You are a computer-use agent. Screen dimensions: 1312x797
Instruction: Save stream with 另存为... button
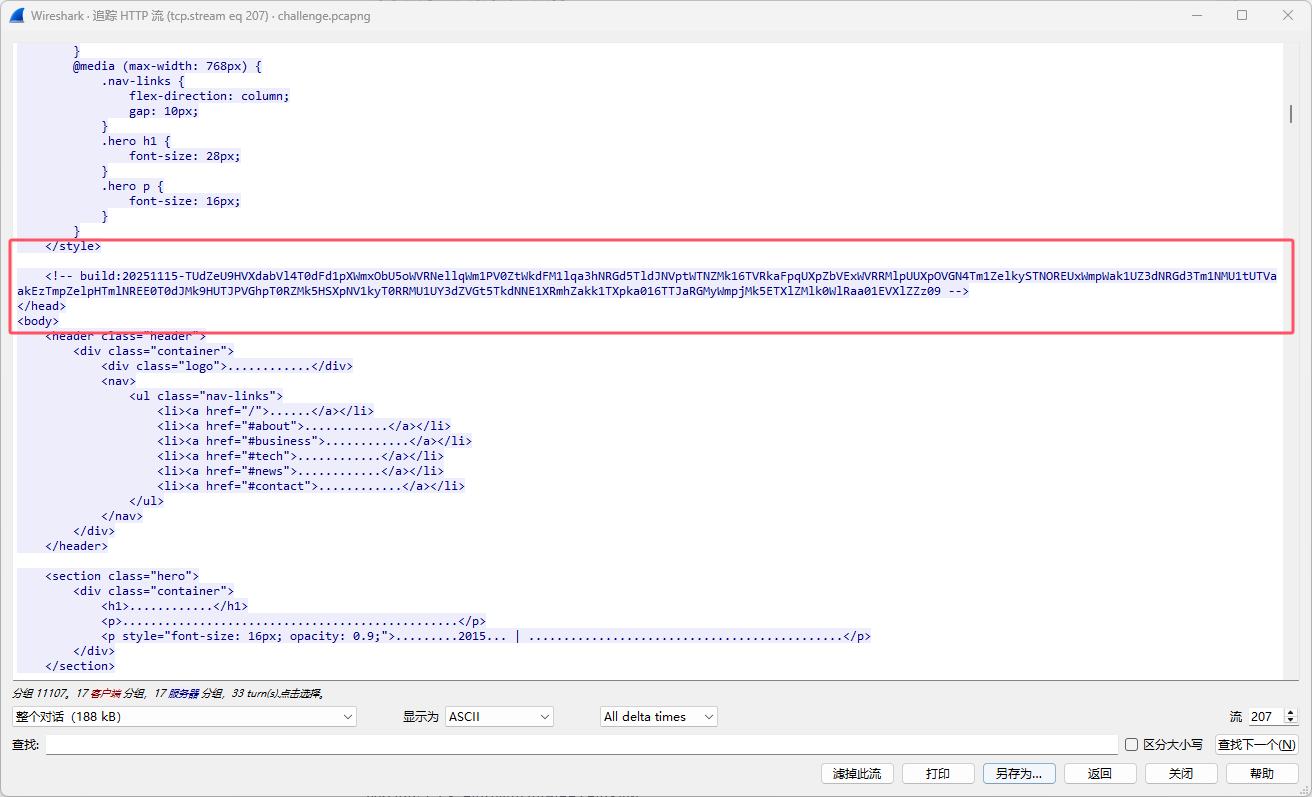pyautogui.click(x=1019, y=773)
